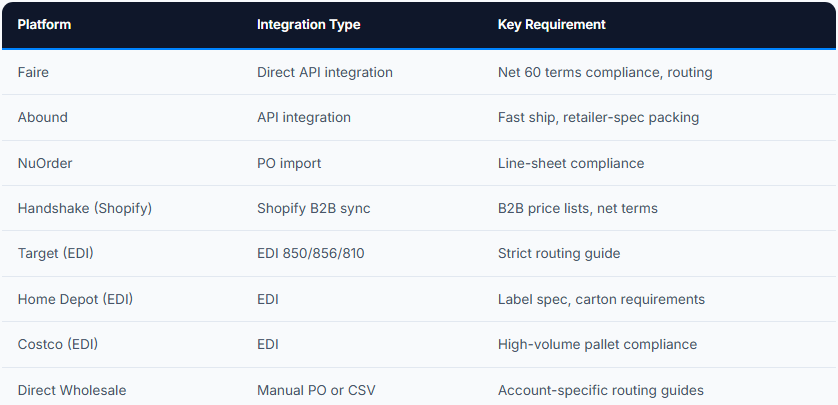Select the Faire platform cell

click(x=33, y=72)
